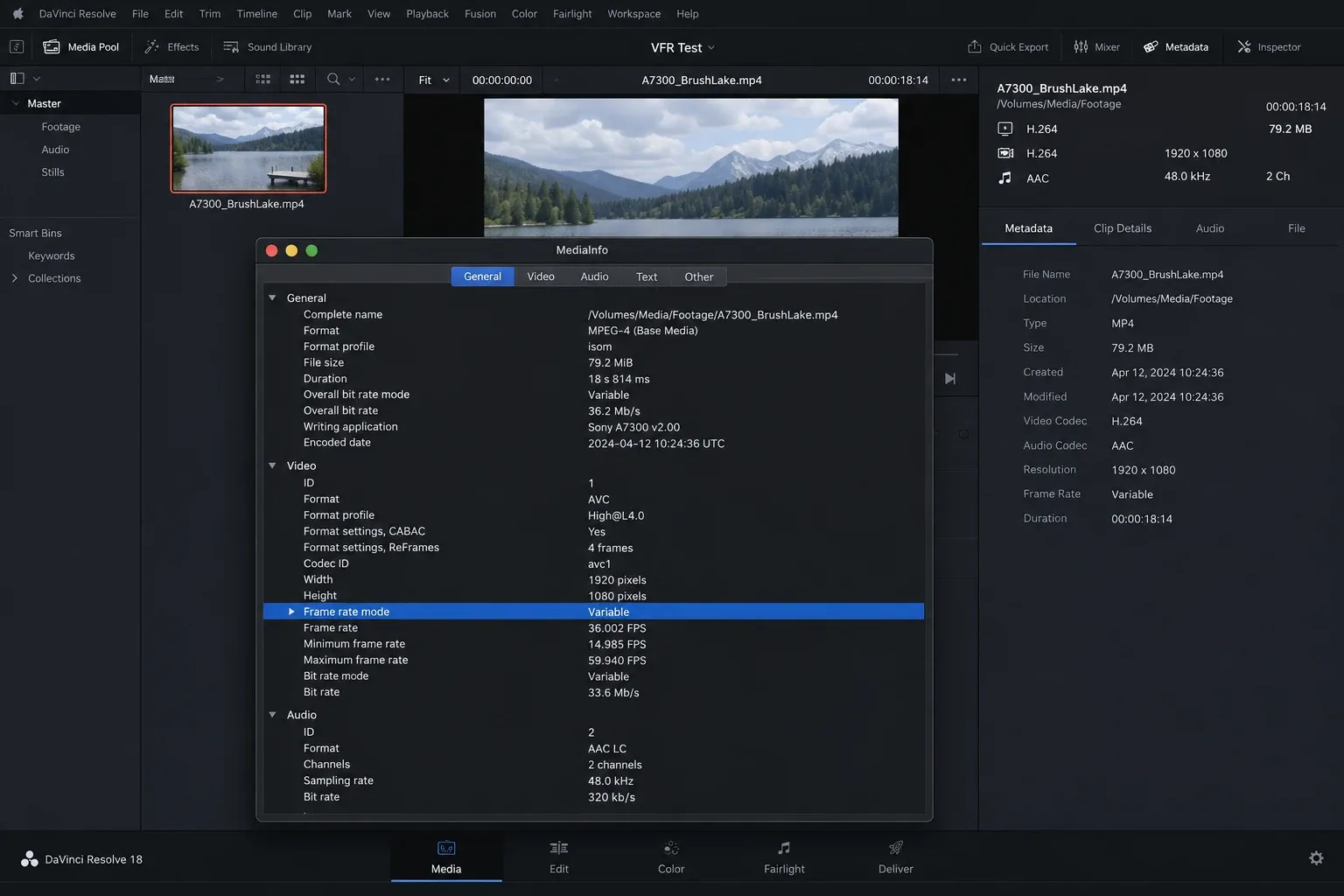Click the Writing application Sony A7300 value

tap(633, 427)
